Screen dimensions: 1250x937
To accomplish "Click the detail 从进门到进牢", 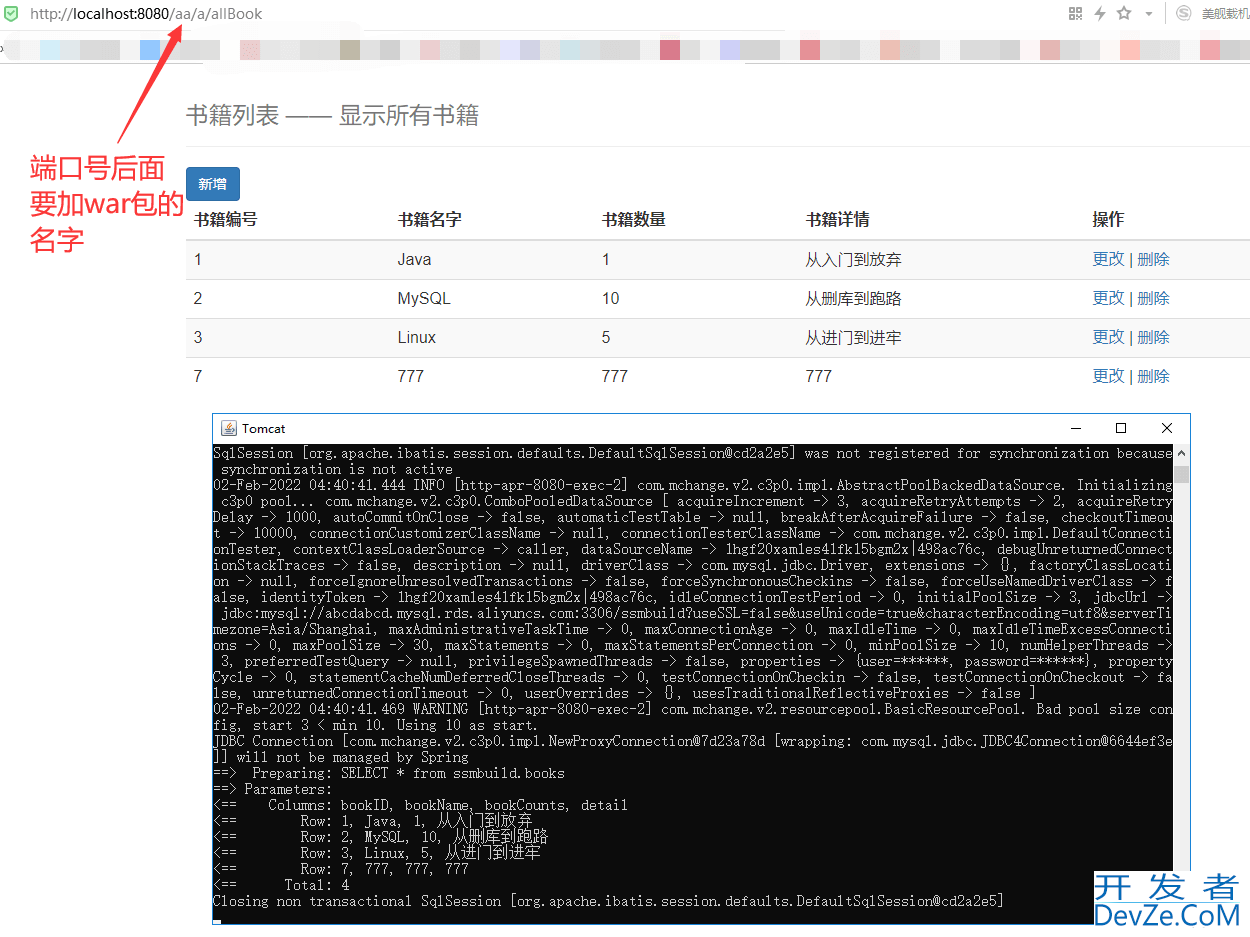I will (854, 337).
